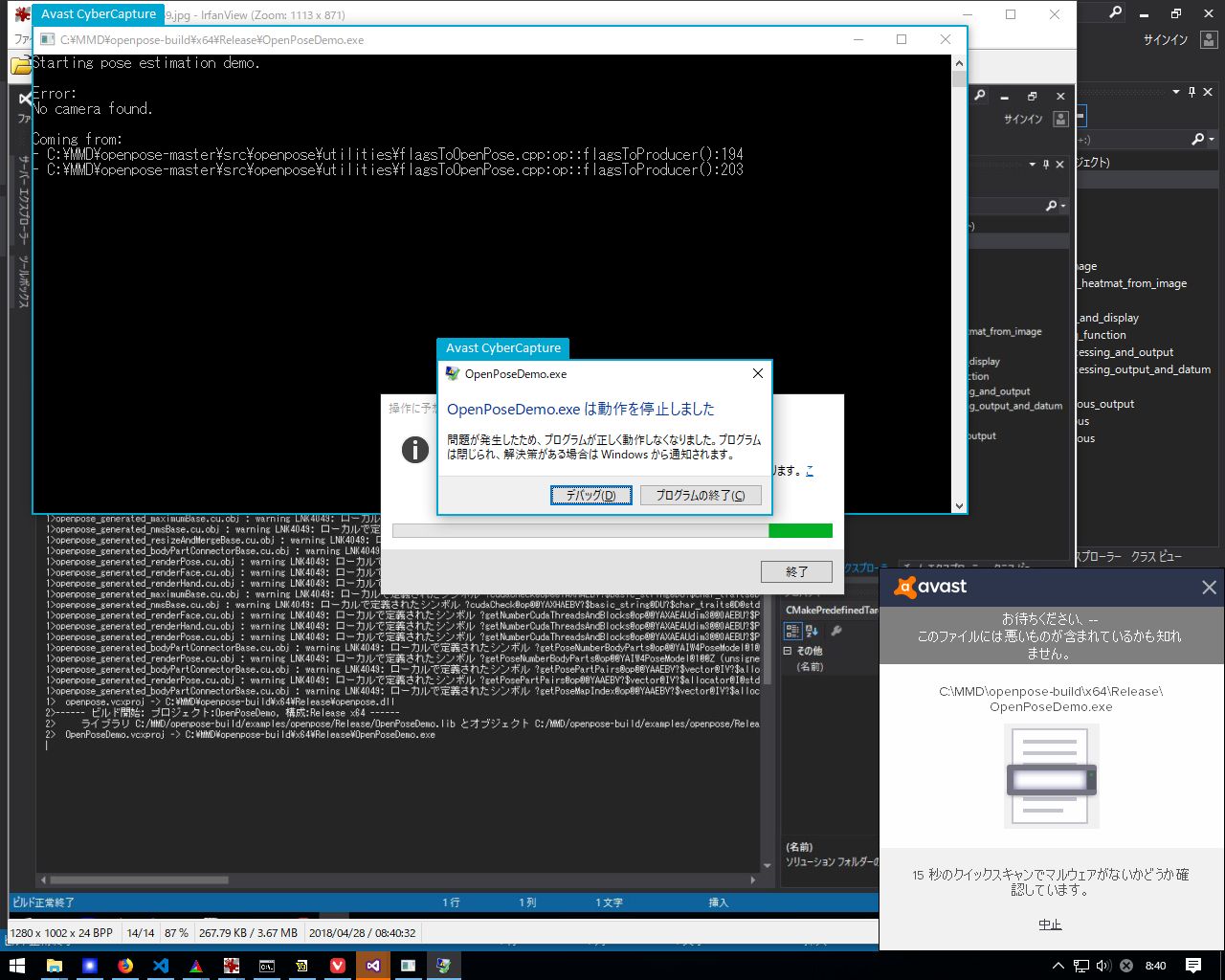Screen dimensions: 1225x980
Task: Select the alphabetical sort icon in Solution Explorer
Action: coord(813,631)
